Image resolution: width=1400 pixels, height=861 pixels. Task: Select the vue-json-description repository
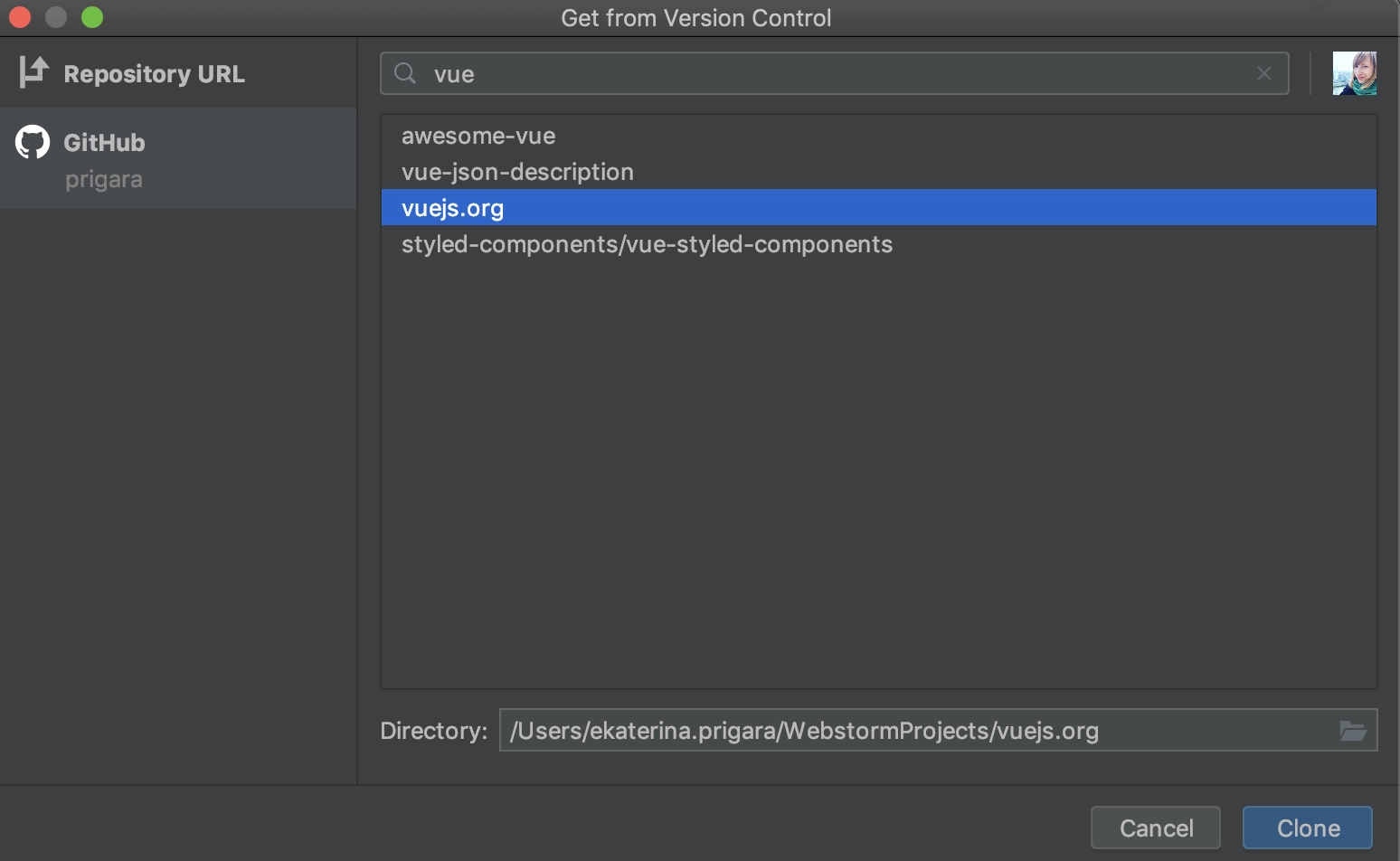pos(879,172)
